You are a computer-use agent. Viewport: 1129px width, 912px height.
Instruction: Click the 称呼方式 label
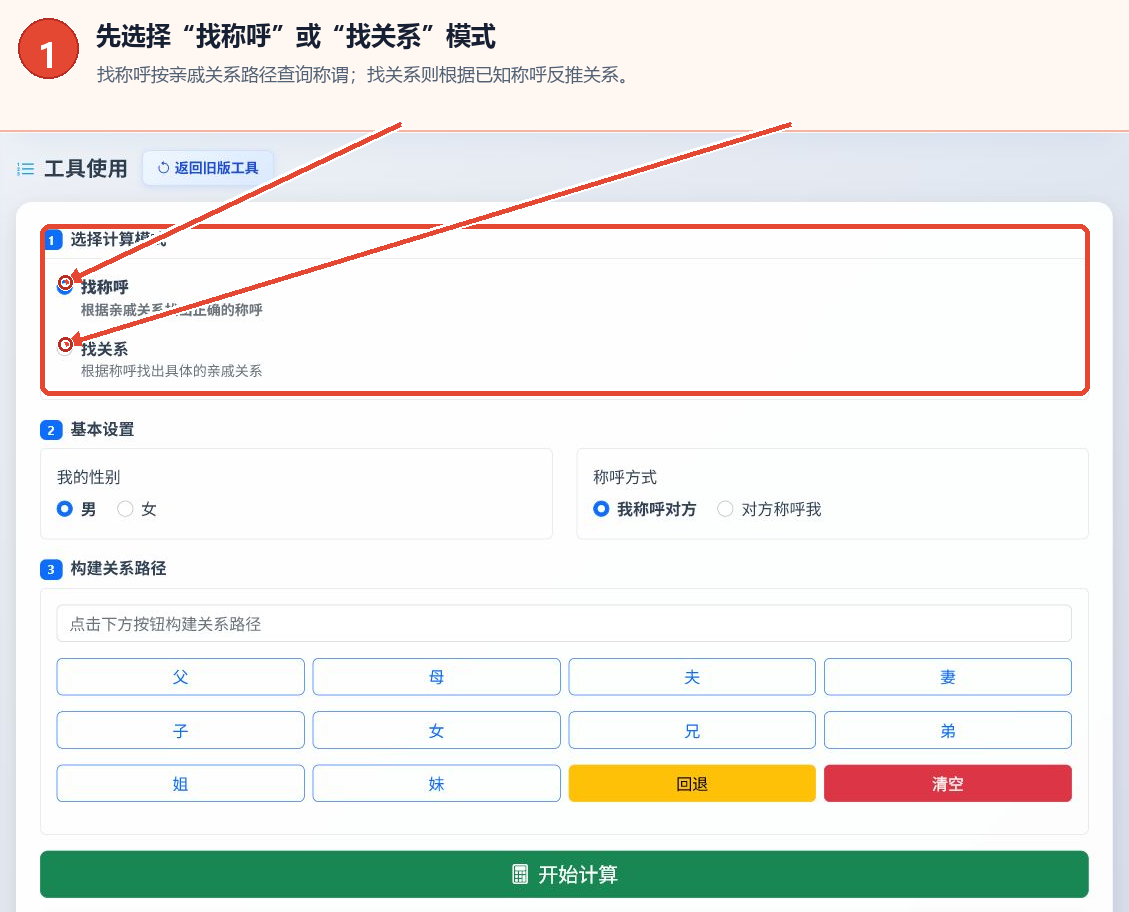tap(625, 477)
